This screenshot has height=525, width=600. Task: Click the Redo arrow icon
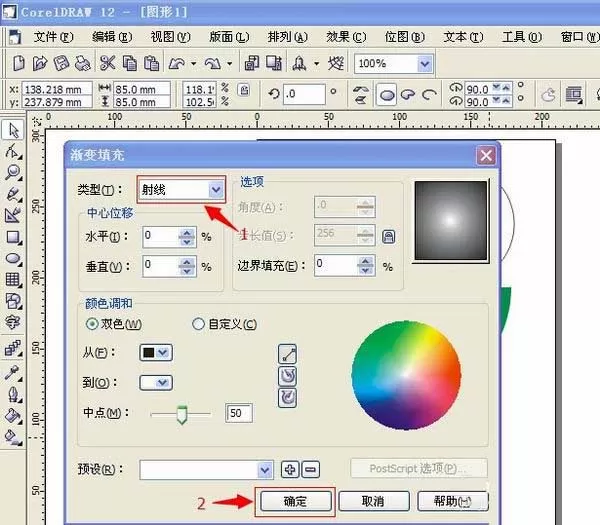click(x=212, y=64)
